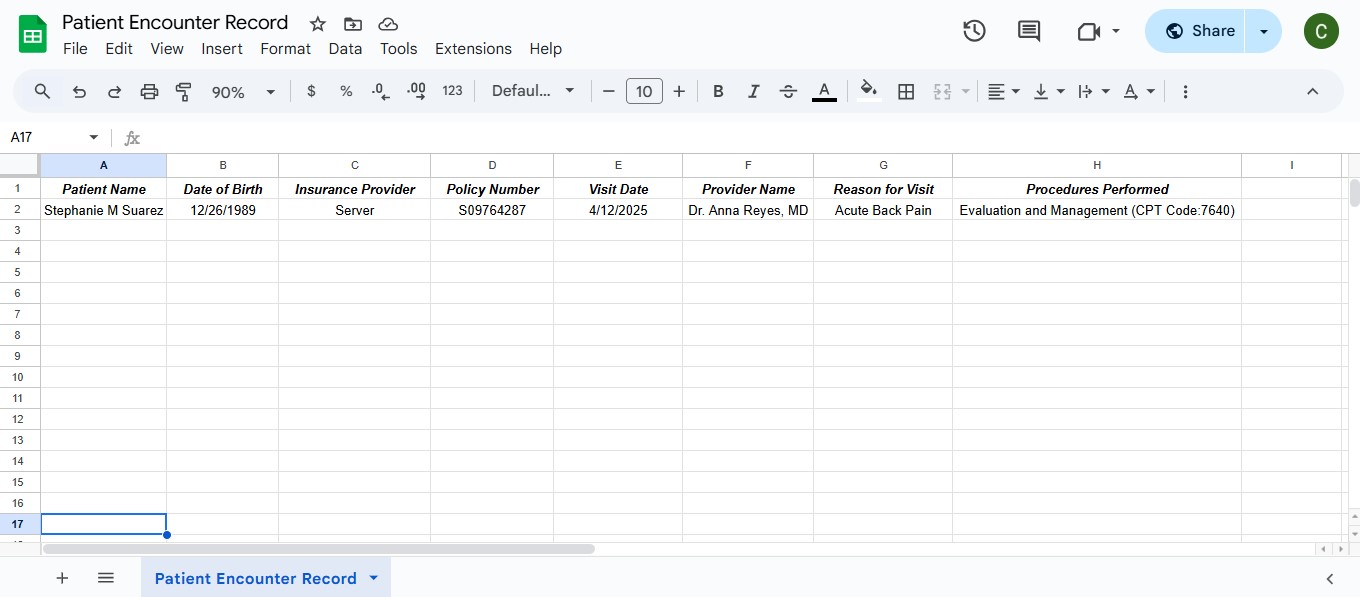Select the Patient Encounter Record sheet tab
Image resolution: width=1360 pixels, height=597 pixels.
[256, 578]
